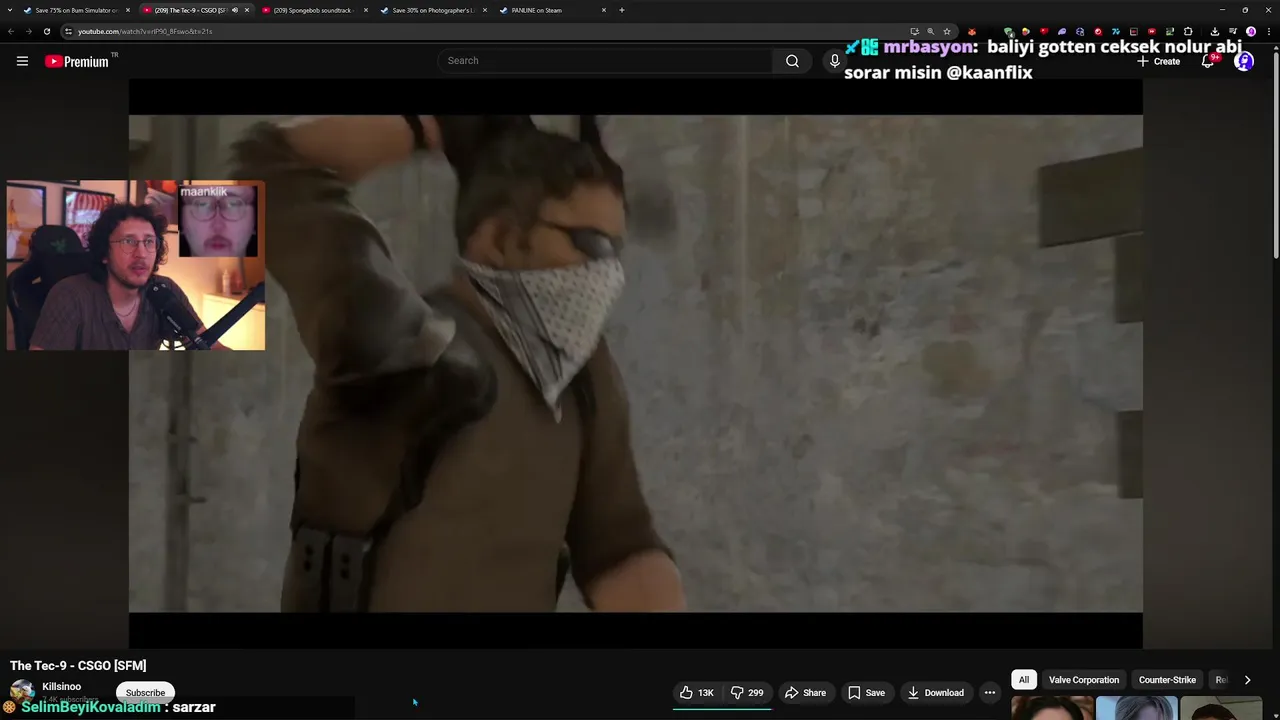Reload the page in the browser

[46, 31]
